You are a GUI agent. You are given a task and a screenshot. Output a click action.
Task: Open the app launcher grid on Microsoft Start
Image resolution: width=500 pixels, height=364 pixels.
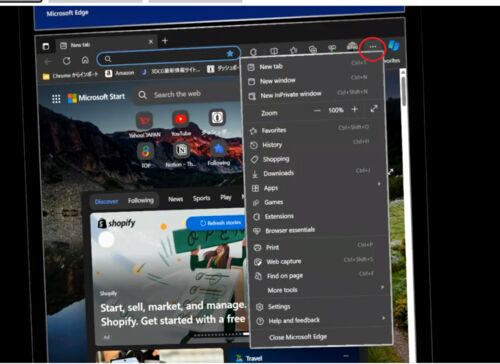(x=56, y=99)
